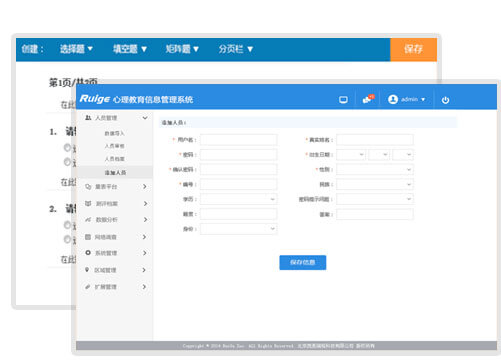Open 选择题 menu in survey window
501x364 pixels.
(x=76, y=49)
